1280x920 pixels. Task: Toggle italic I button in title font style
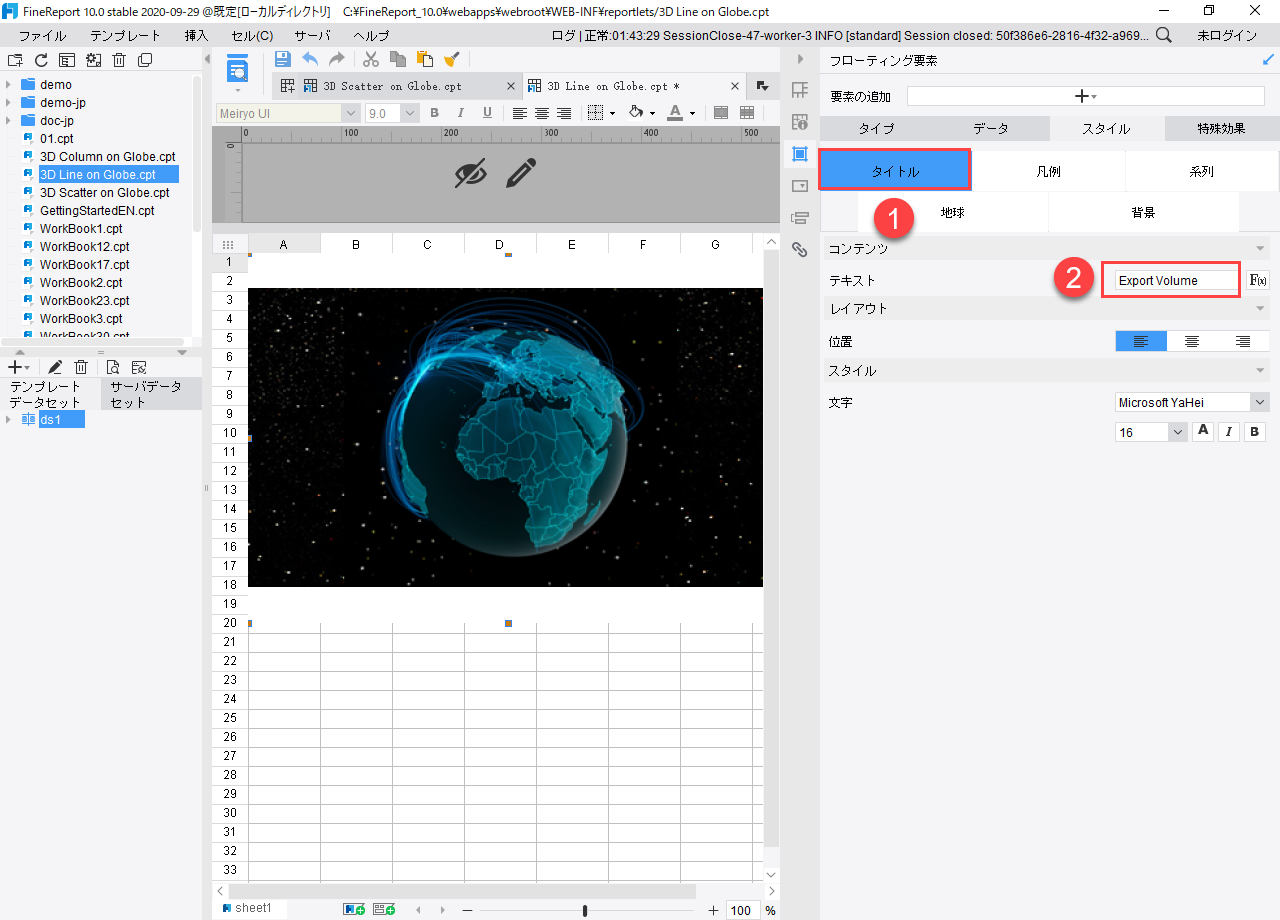[1230, 432]
